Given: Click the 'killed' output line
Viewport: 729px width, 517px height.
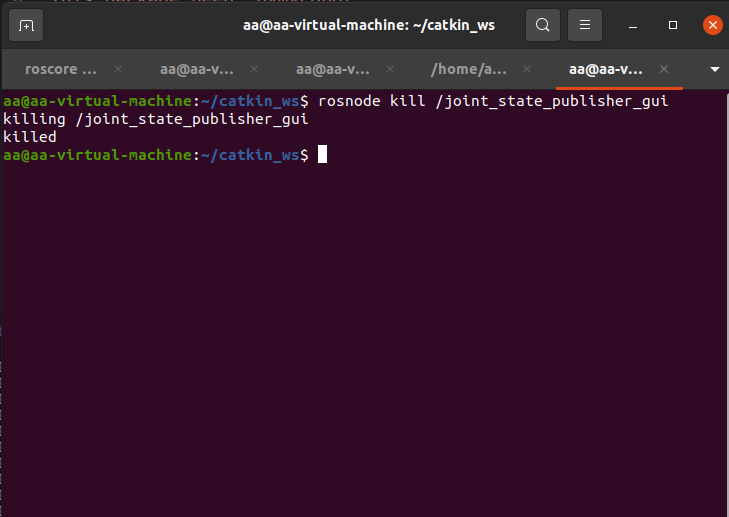Looking at the screenshot, I should point(30,137).
